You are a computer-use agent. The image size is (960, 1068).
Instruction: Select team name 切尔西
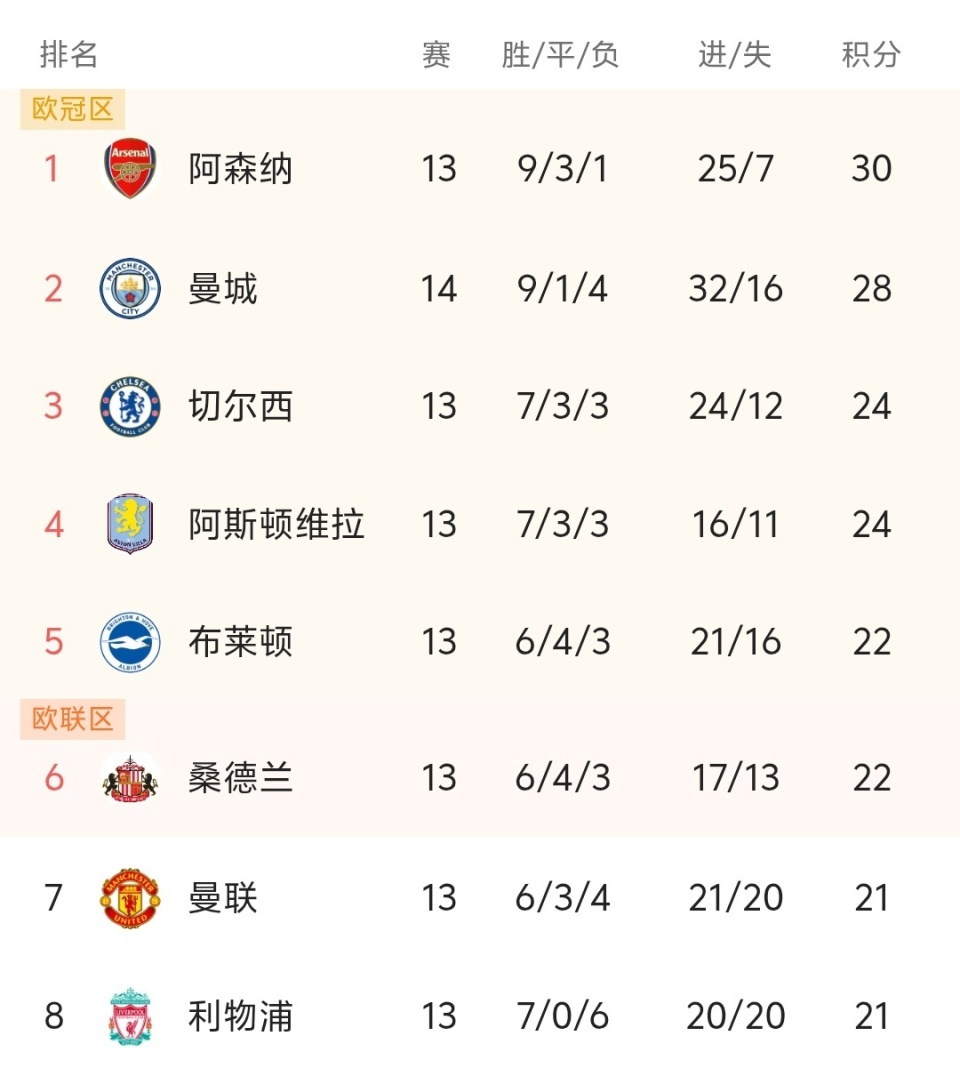point(240,406)
